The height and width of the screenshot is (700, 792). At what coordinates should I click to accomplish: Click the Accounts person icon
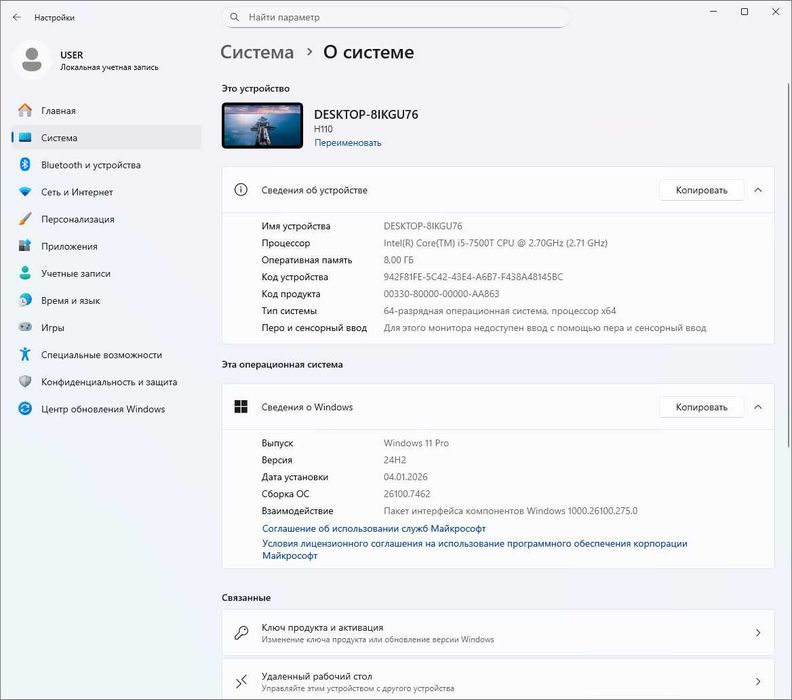[x=25, y=273]
